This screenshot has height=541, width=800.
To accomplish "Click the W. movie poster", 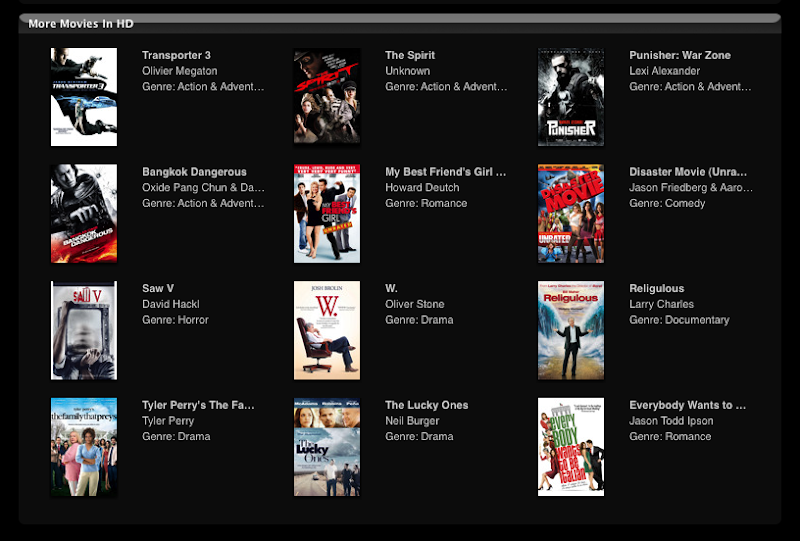I will pyautogui.click(x=327, y=330).
